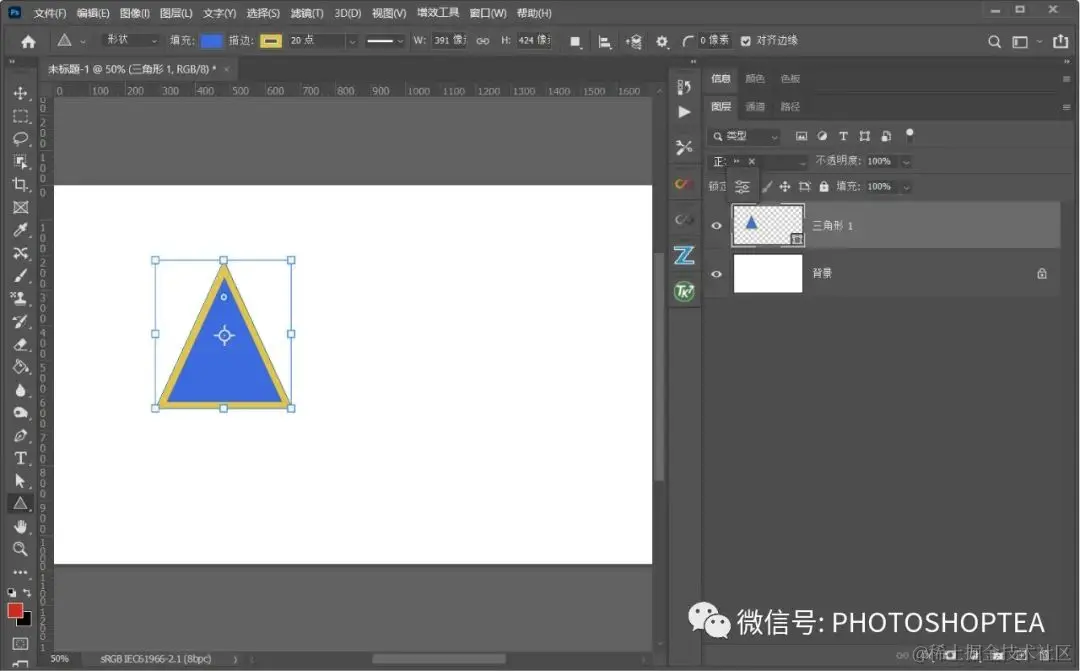Open the green TK plugin panel icon
The width and height of the screenshot is (1080, 671).
(684, 291)
